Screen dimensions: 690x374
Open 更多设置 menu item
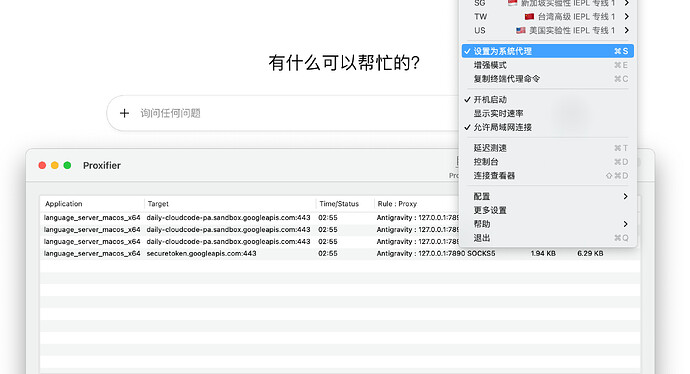pyautogui.click(x=547, y=210)
